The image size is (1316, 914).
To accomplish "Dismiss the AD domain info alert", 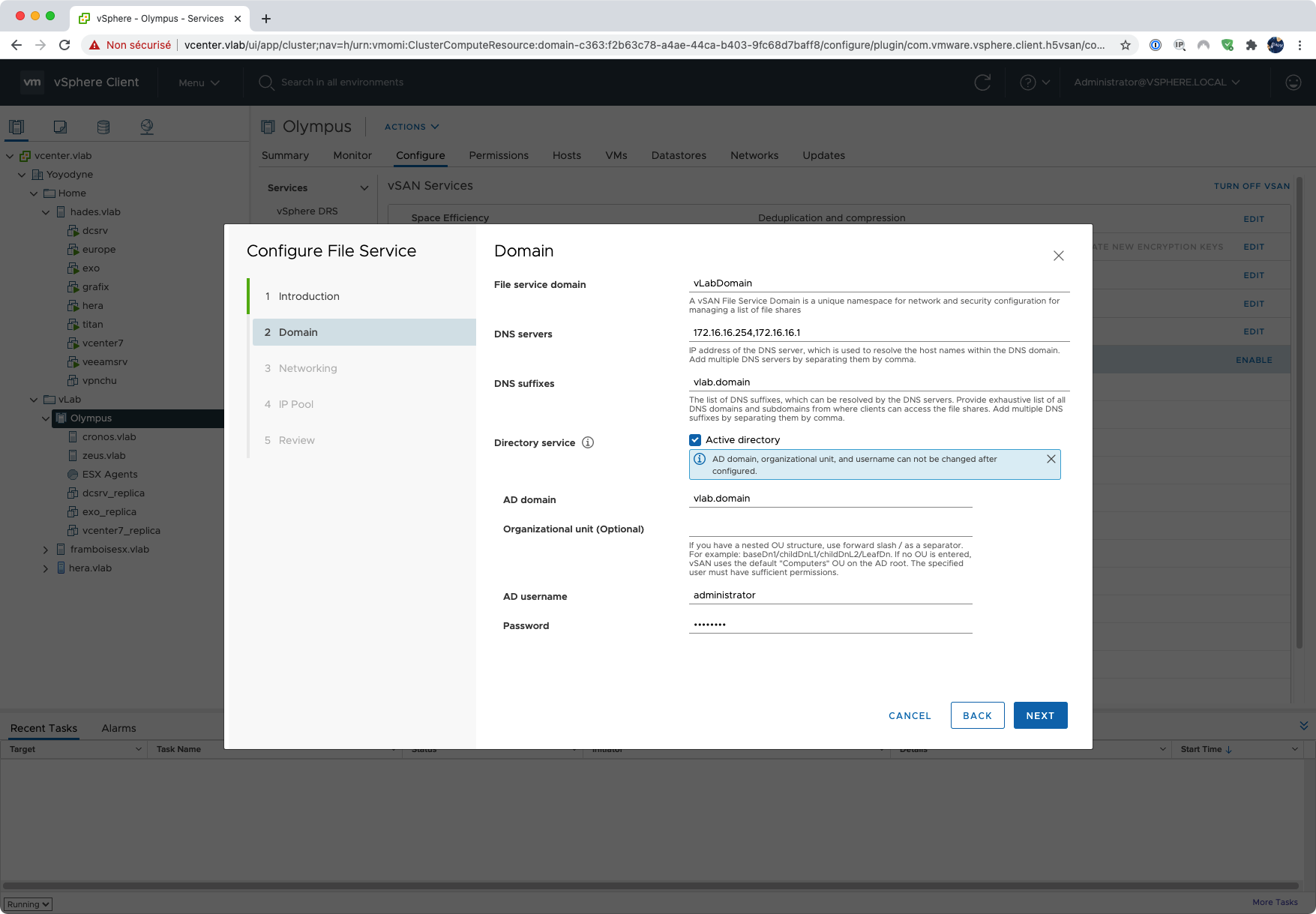I will click(1051, 459).
